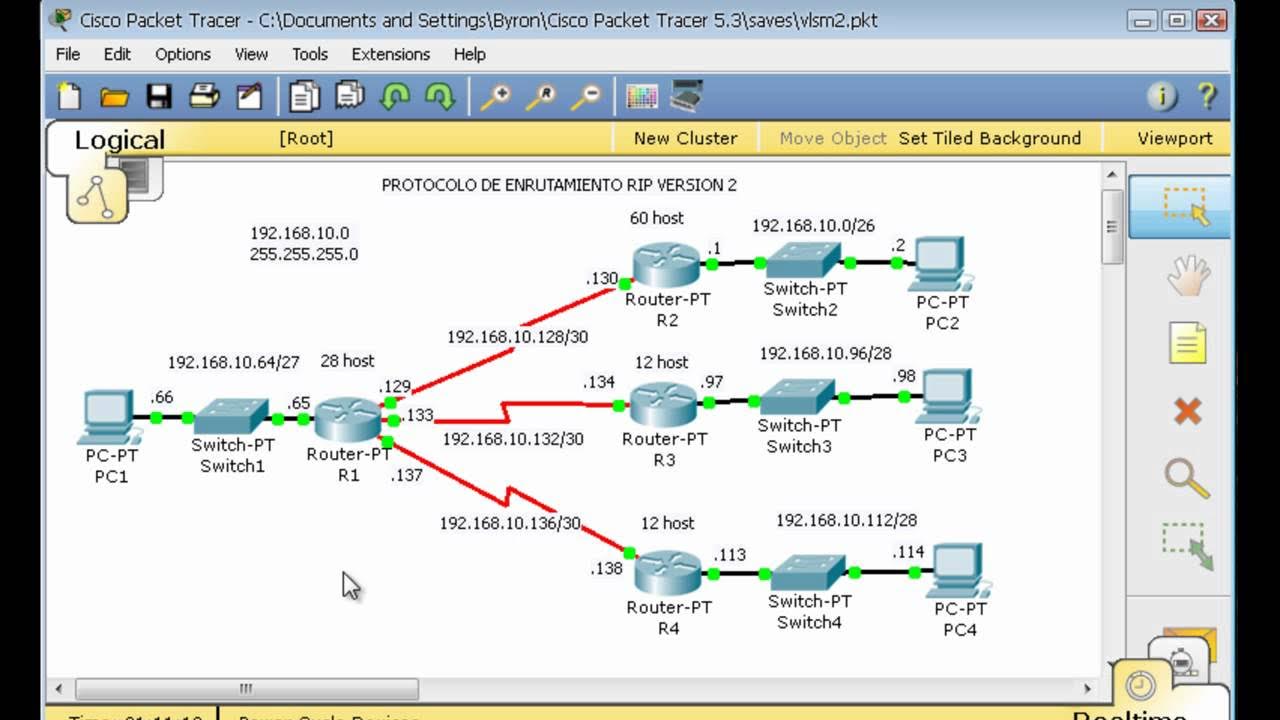The height and width of the screenshot is (720, 1280).
Task: Click Set Tiled Background button
Action: (990, 138)
